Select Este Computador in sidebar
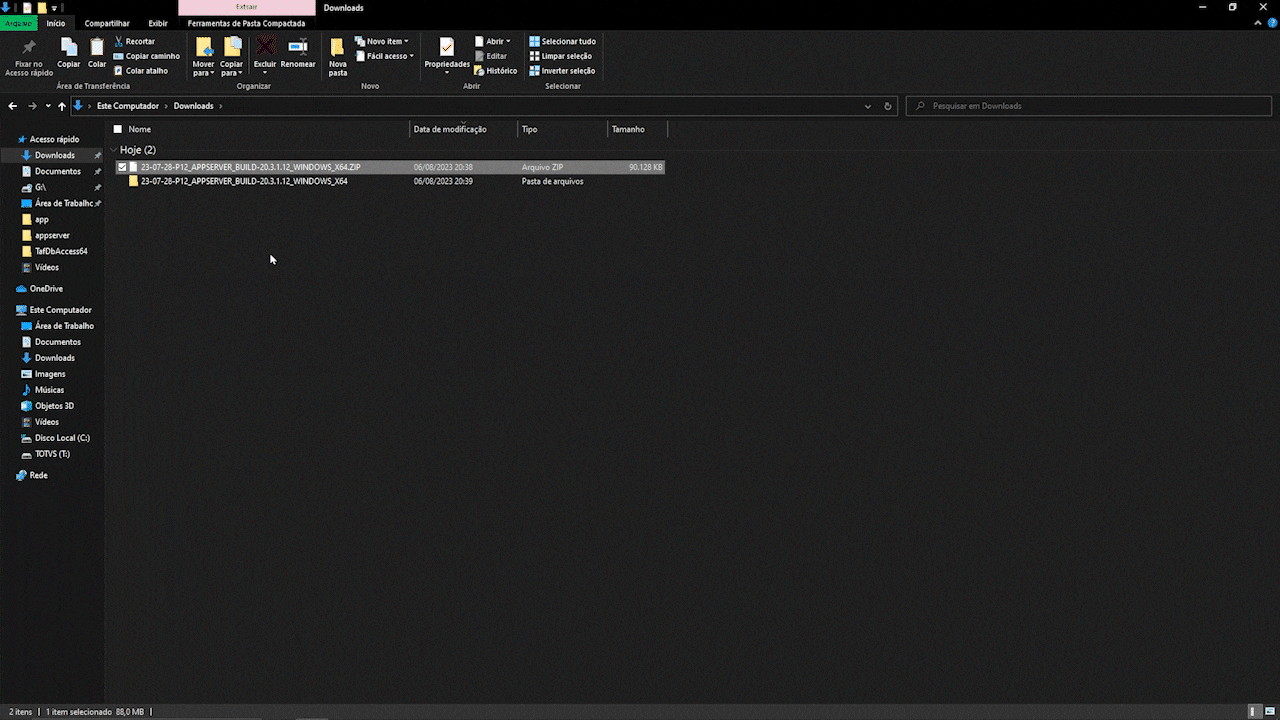Image resolution: width=1280 pixels, height=720 pixels. pyautogui.click(x=54, y=310)
